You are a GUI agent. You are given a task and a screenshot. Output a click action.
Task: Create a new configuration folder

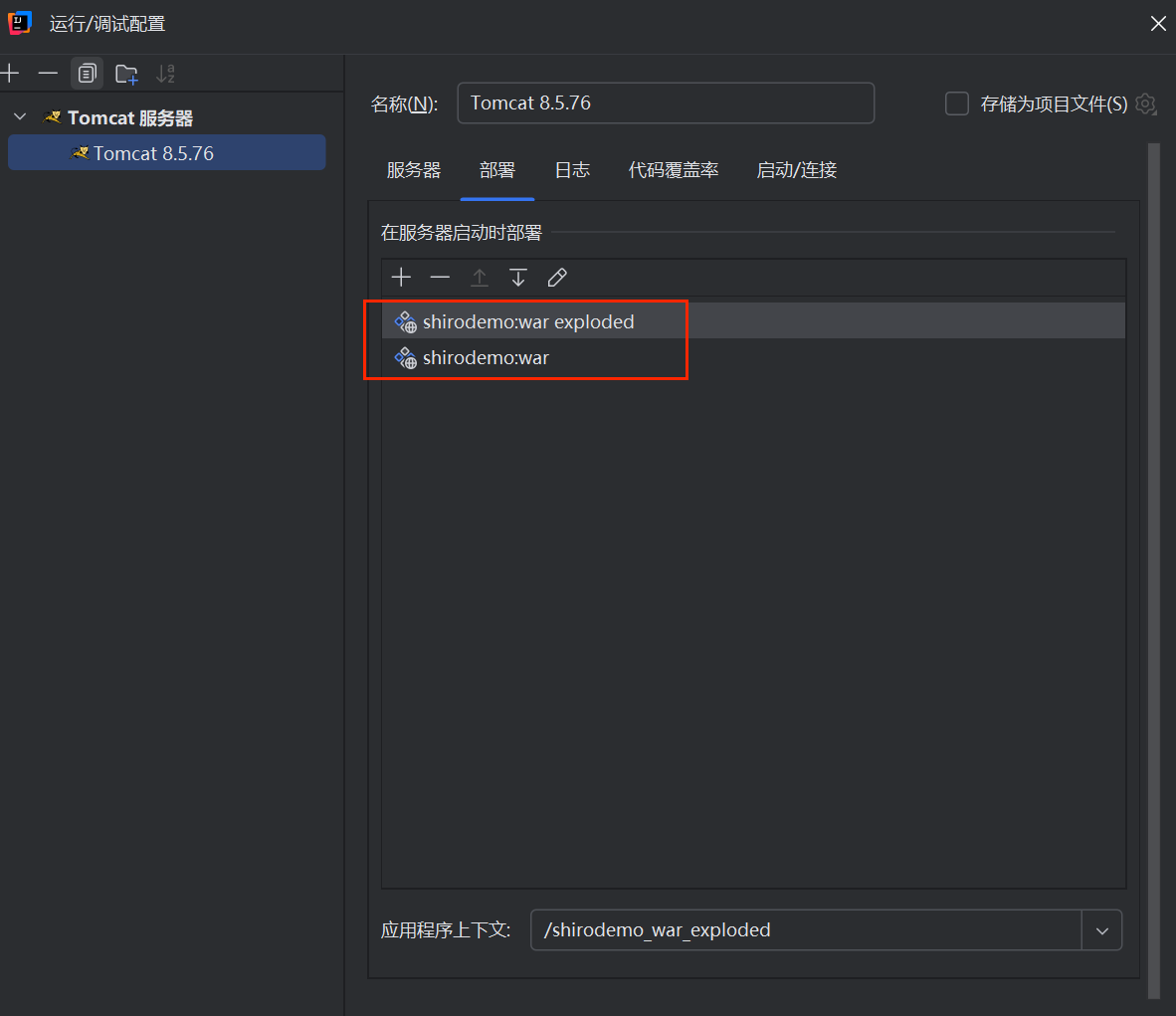point(126,74)
